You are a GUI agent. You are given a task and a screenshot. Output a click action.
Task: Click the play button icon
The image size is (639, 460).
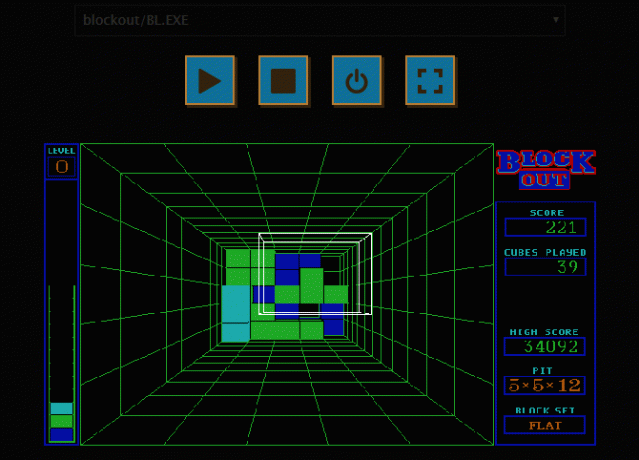click(210, 81)
